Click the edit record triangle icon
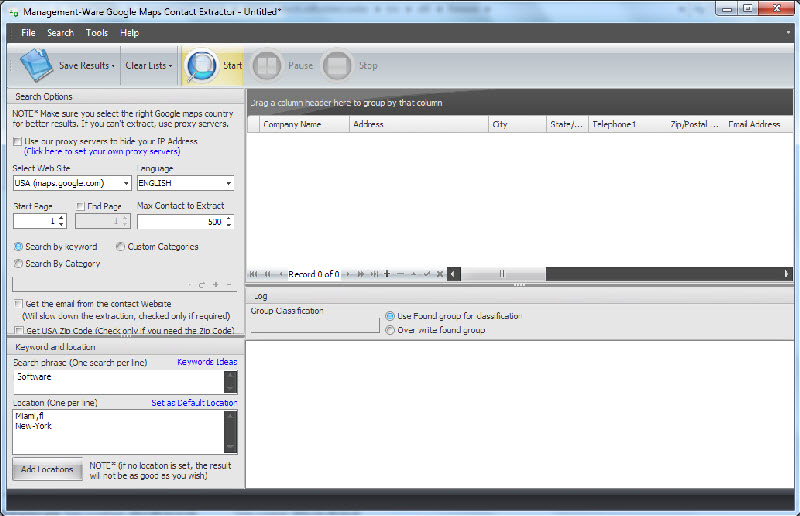This screenshot has width=800, height=516. point(414,274)
